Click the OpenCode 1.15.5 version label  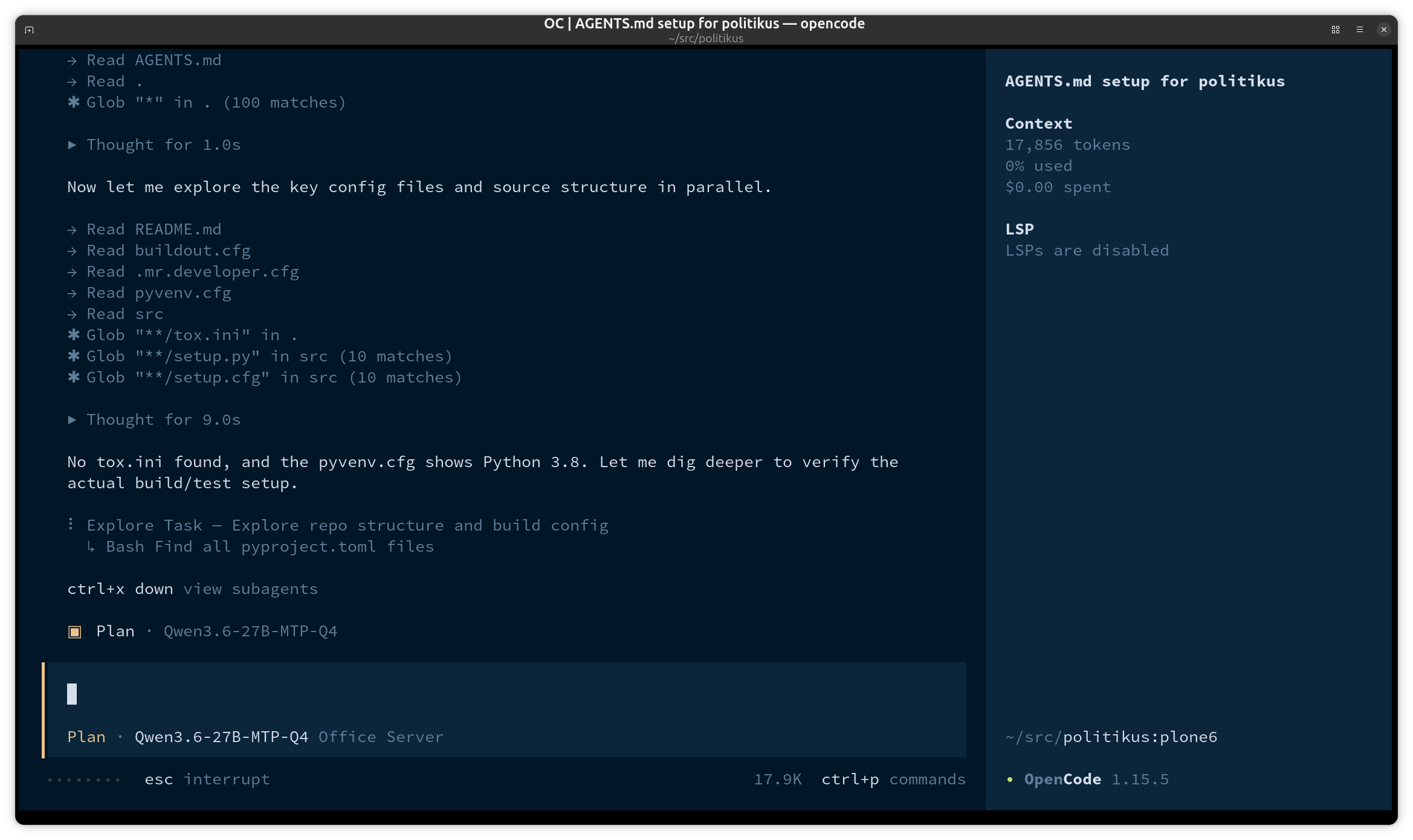coord(1096,780)
